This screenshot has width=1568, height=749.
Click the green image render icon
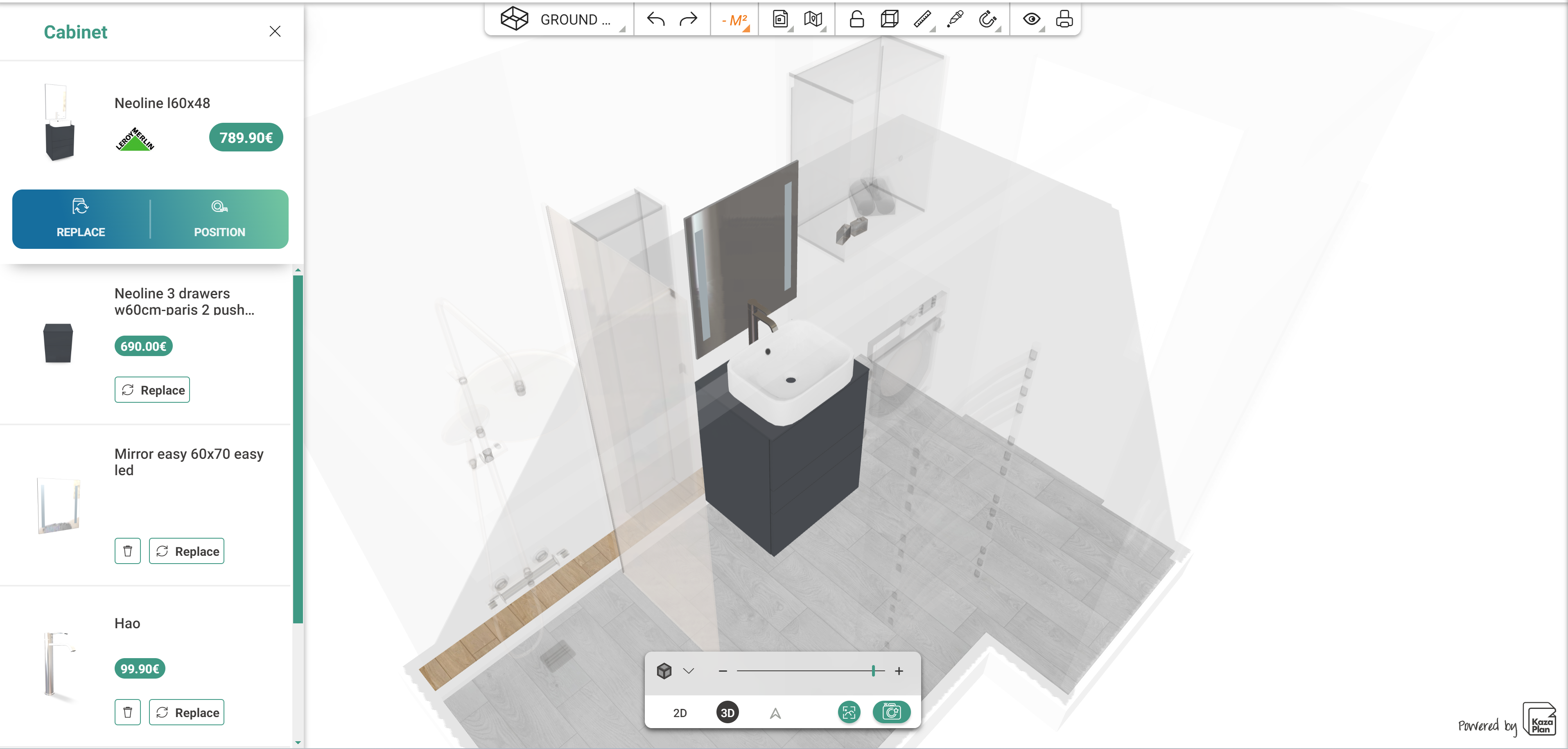click(849, 712)
